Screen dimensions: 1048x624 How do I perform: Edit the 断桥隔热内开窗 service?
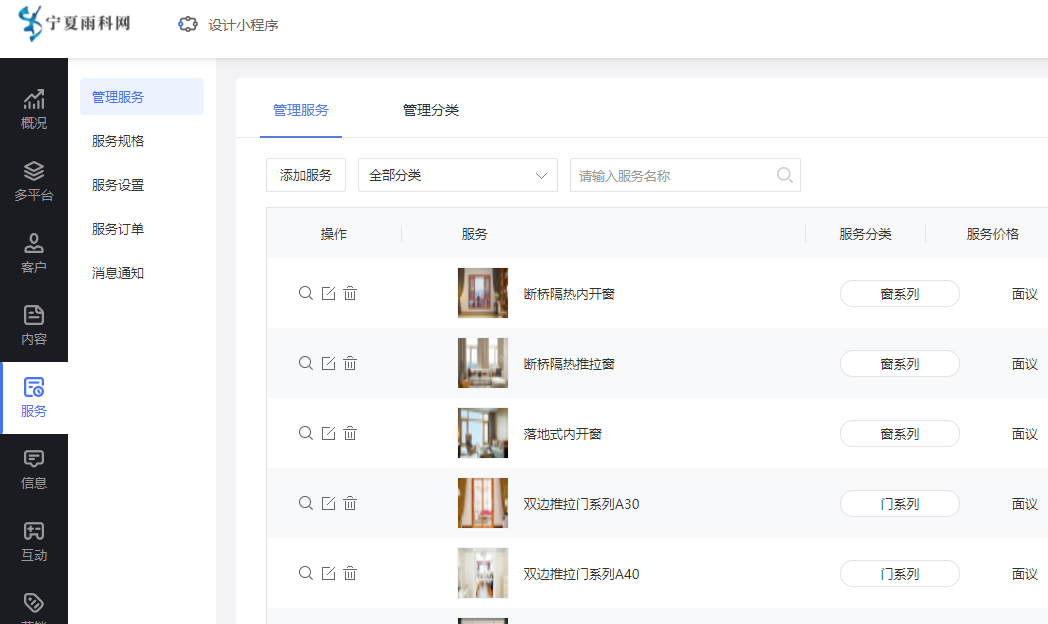328,293
